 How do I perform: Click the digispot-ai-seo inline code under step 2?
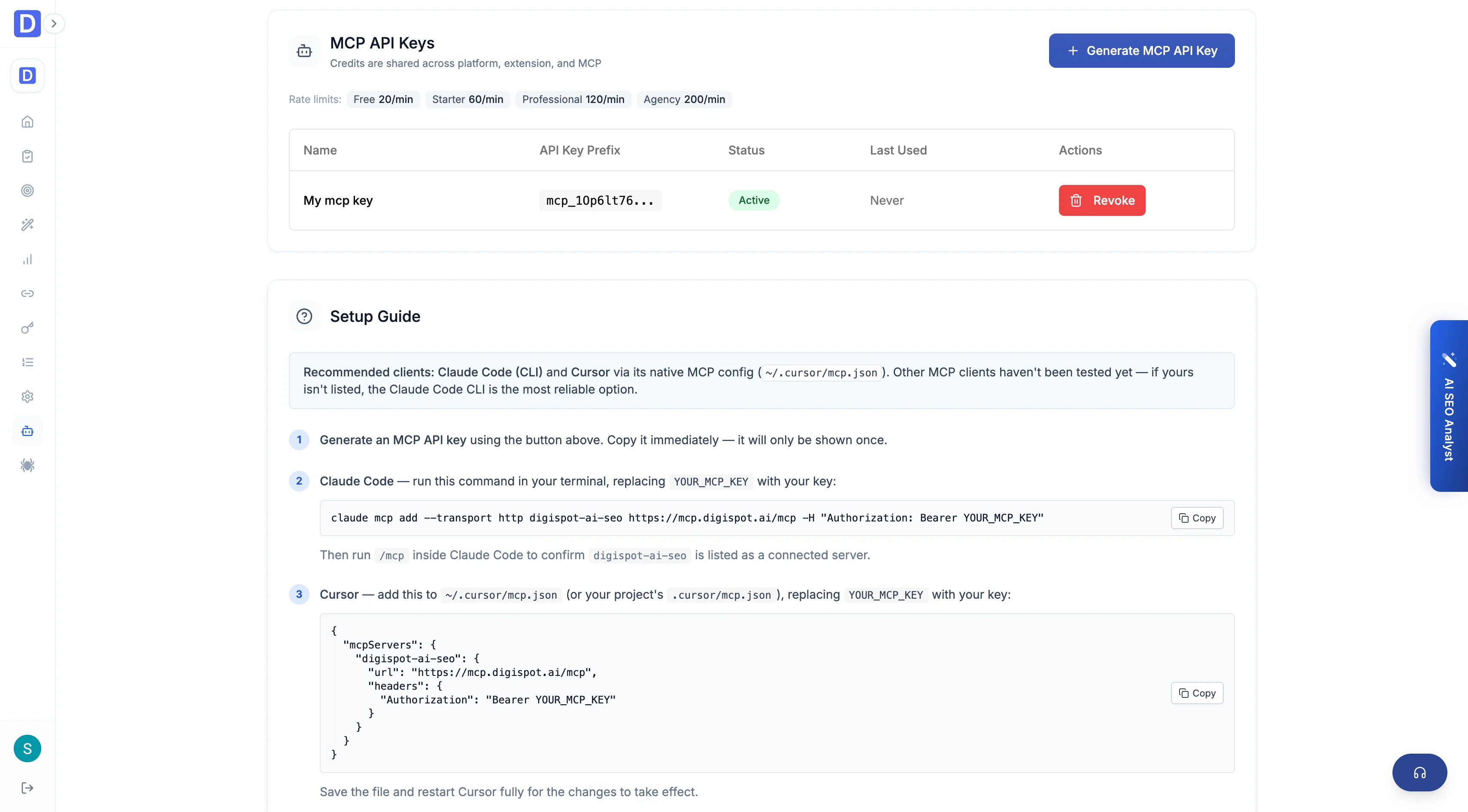click(x=640, y=556)
